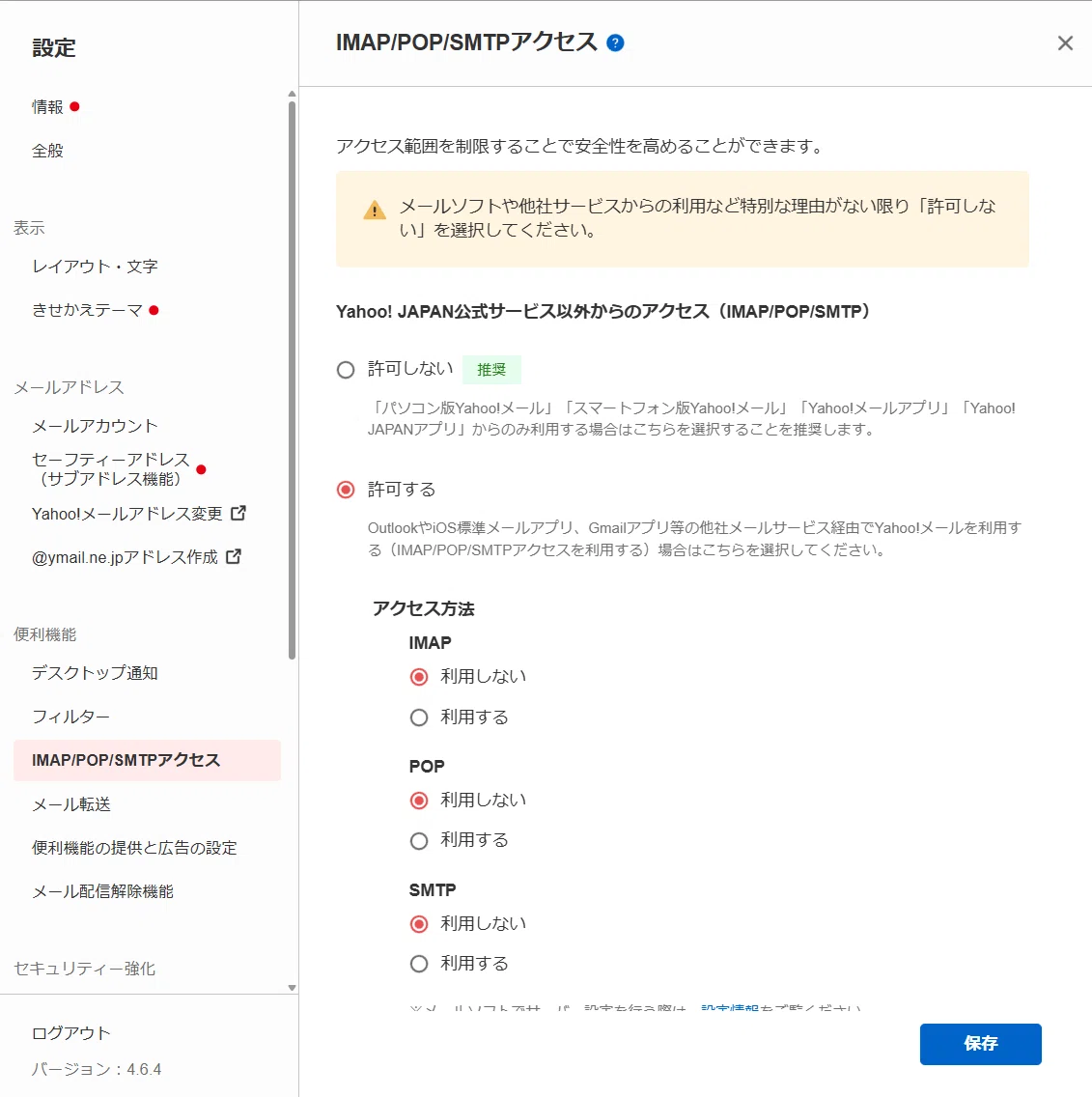This screenshot has width=1092, height=1097.
Task: Click the アクセス方法 heading
Action: [x=423, y=608]
